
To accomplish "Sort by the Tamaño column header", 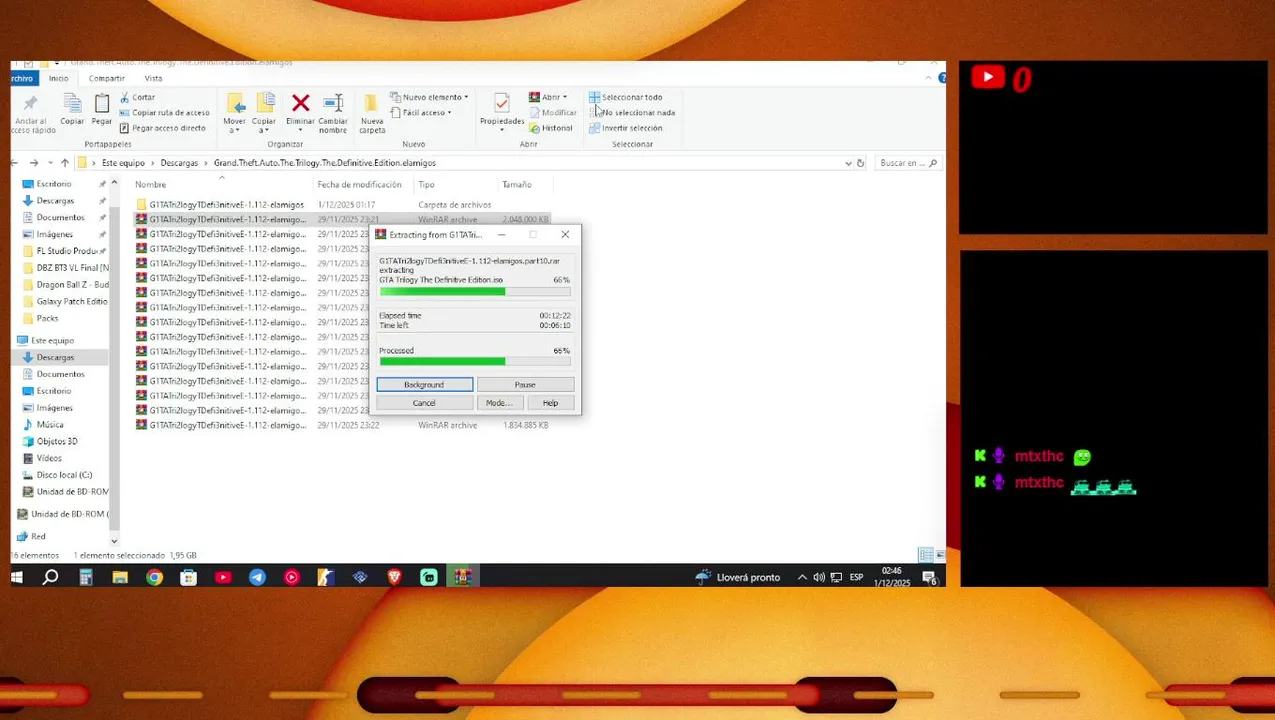I will [516, 184].
